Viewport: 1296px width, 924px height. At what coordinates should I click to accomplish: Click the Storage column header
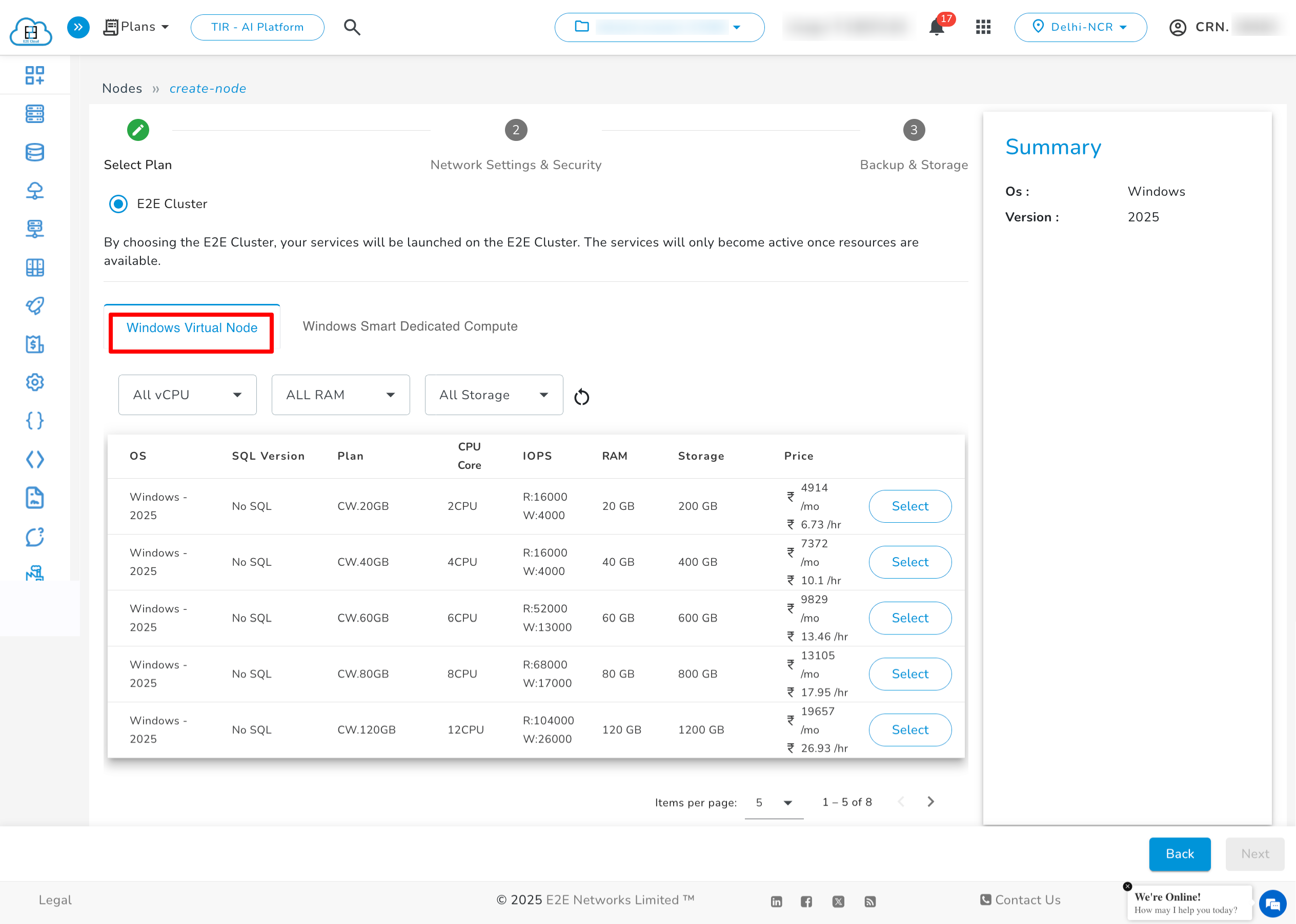point(701,456)
